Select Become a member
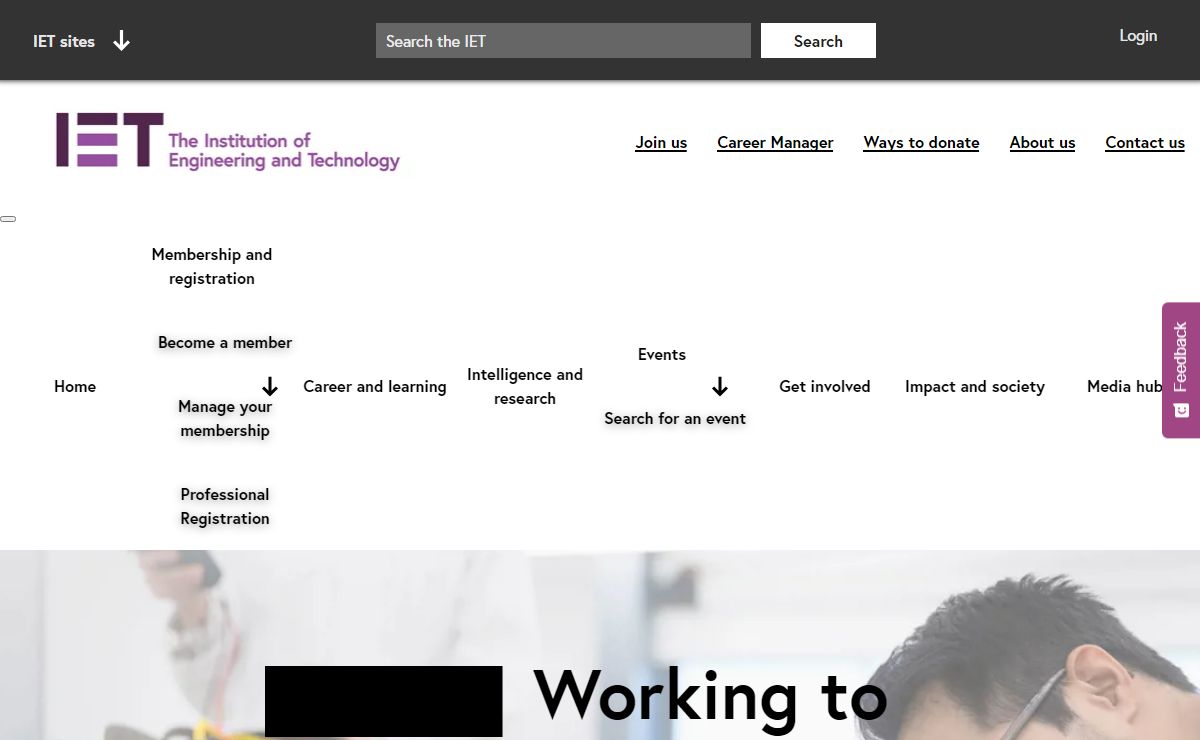Screen dimensions: 1200x740 225,343
